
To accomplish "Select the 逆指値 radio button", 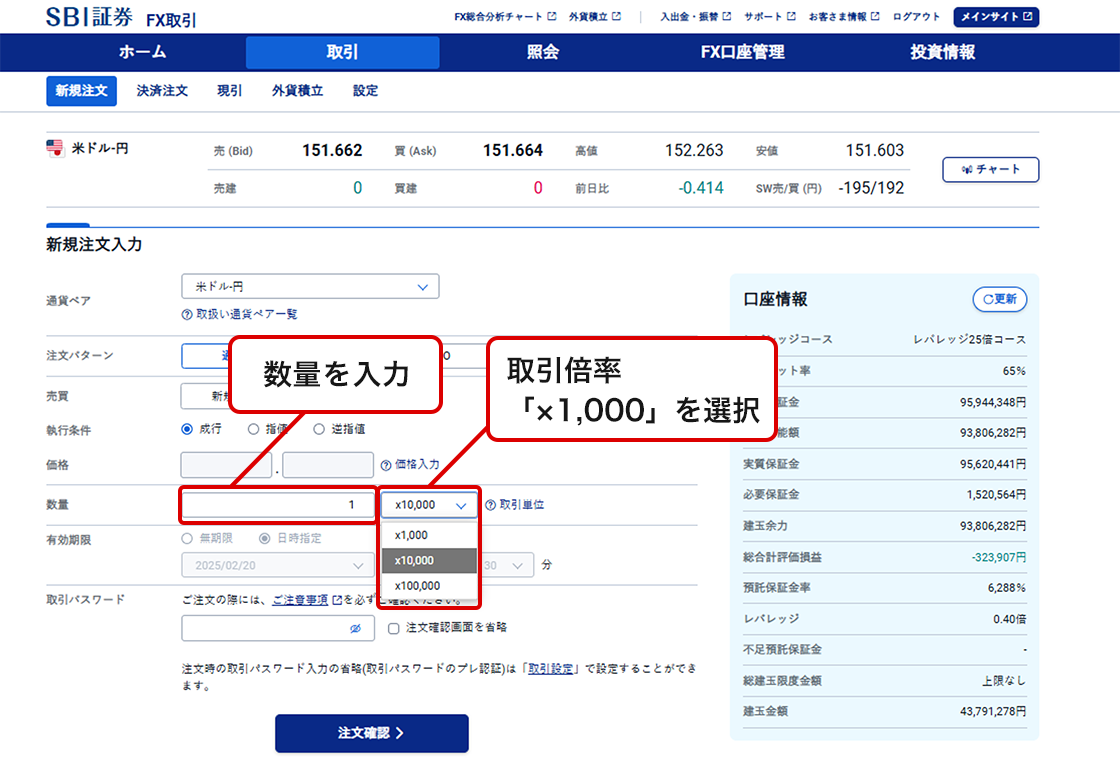I will [319, 429].
